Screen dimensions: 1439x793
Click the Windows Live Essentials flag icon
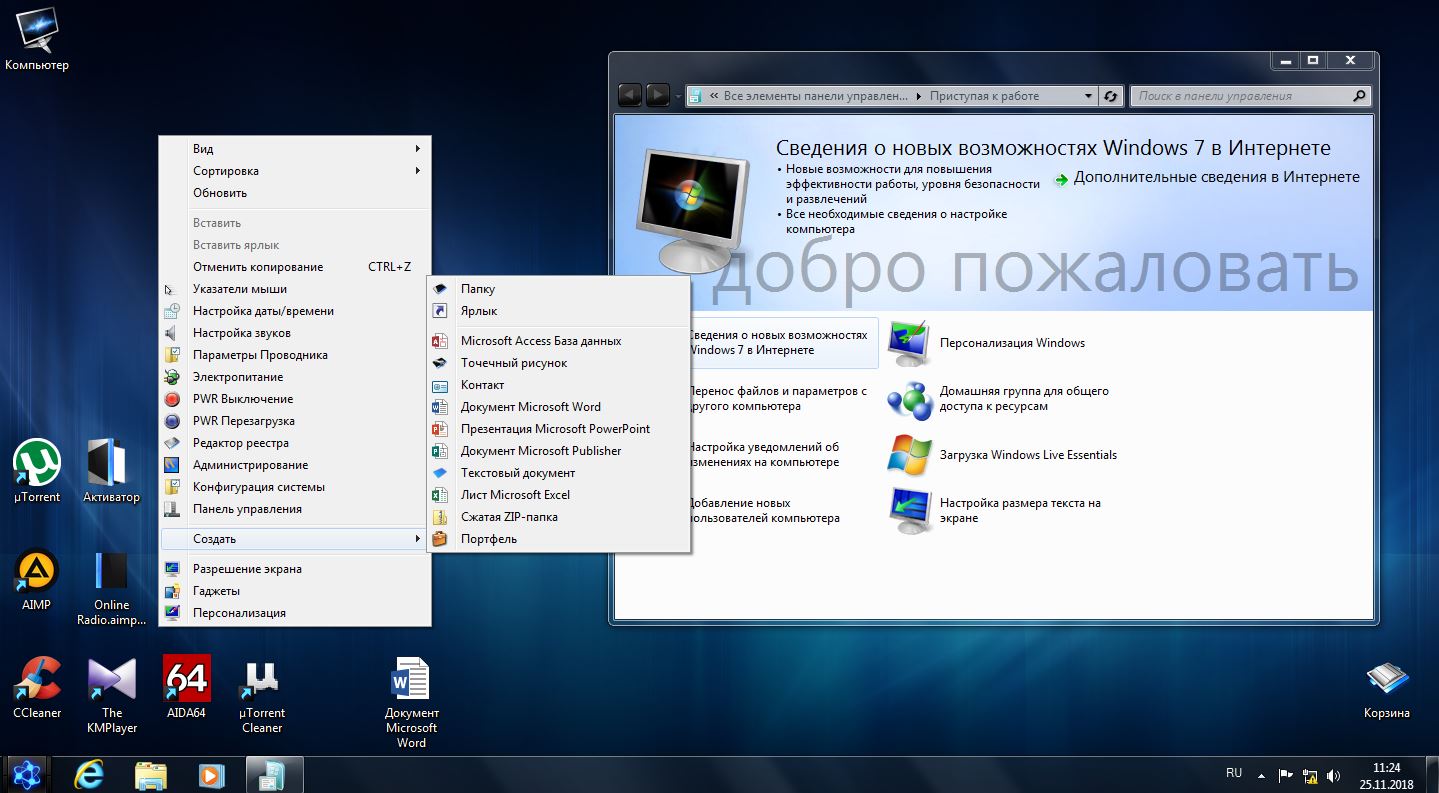tap(909, 455)
